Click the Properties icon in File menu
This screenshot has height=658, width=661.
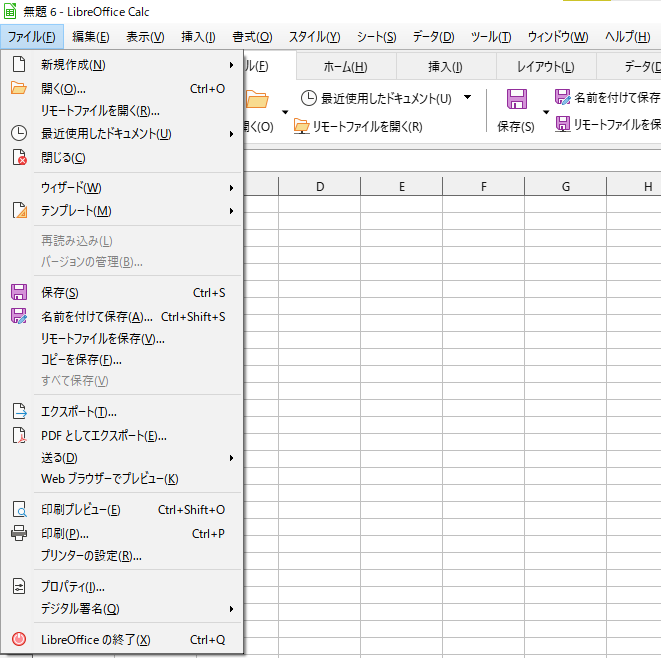[x=19, y=586]
